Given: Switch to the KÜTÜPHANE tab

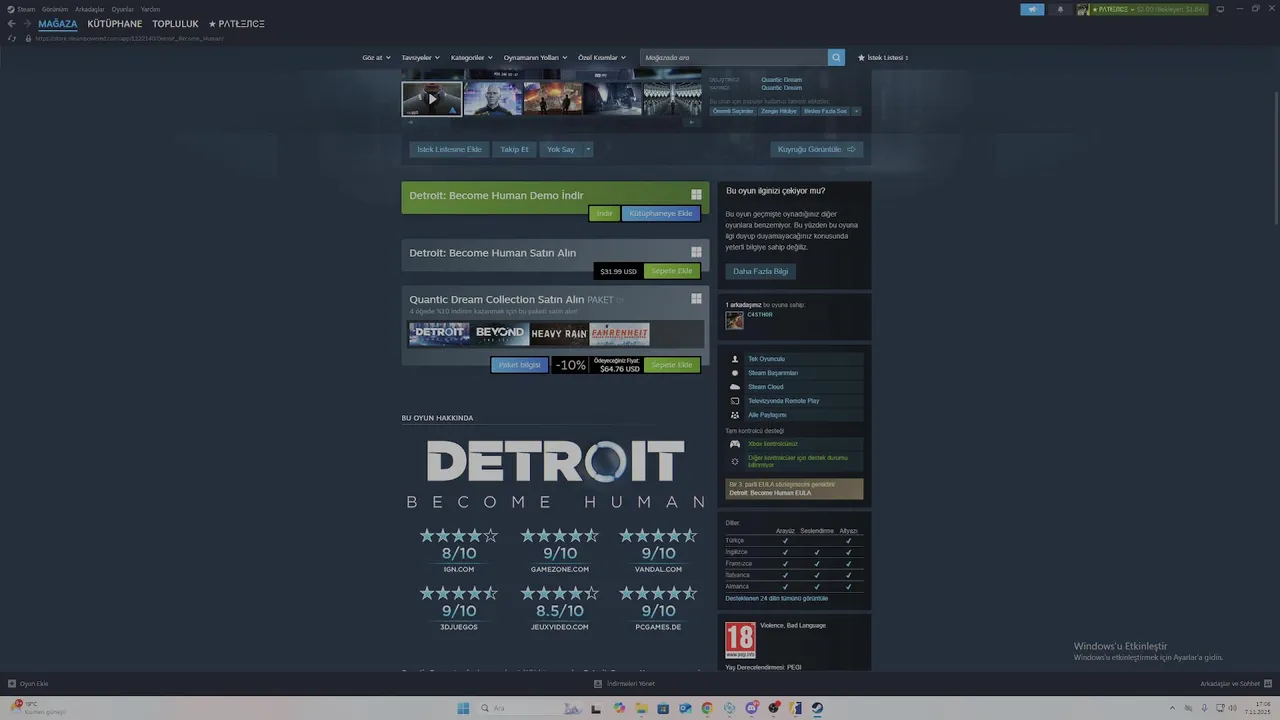Looking at the screenshot, I should (115, 23).
